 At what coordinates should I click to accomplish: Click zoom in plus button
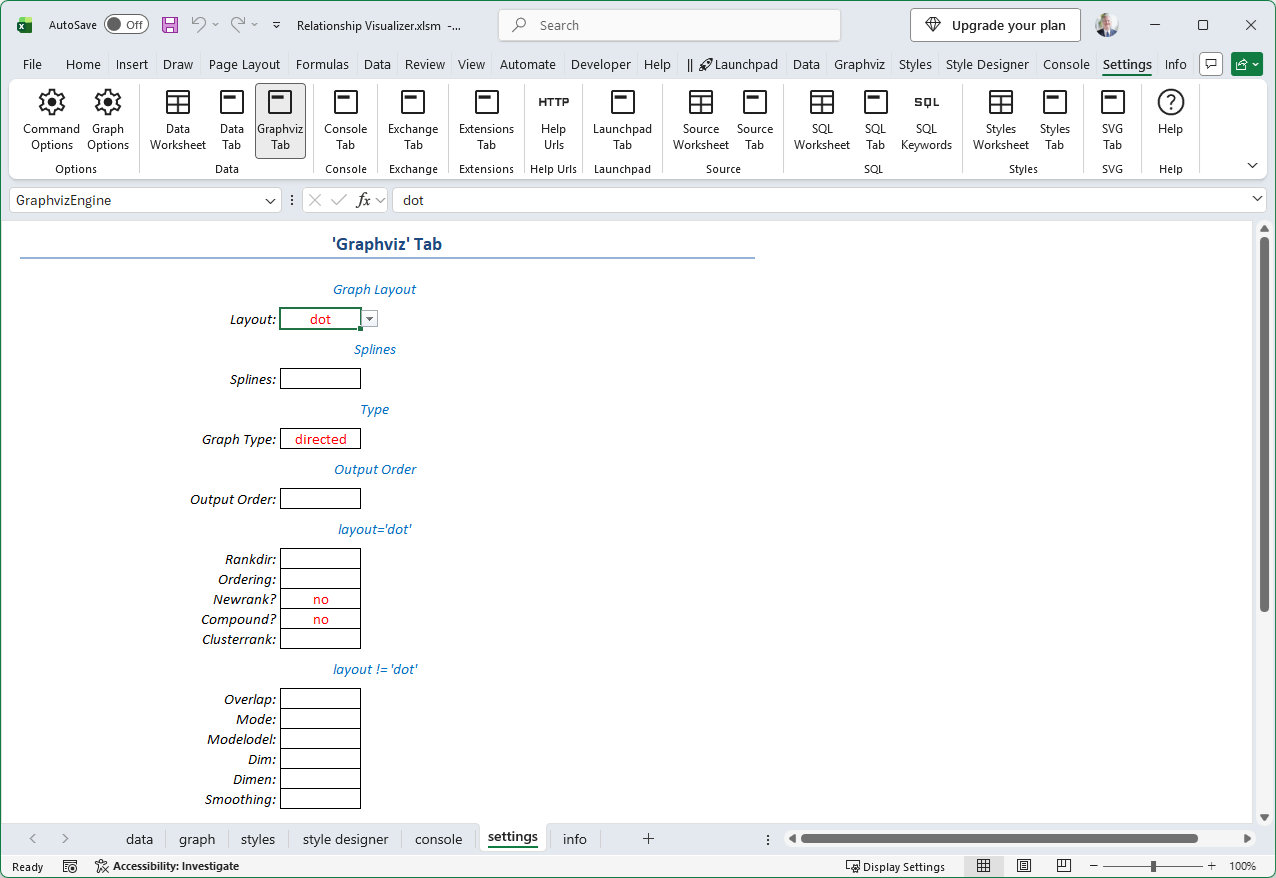click(1212, 866)
